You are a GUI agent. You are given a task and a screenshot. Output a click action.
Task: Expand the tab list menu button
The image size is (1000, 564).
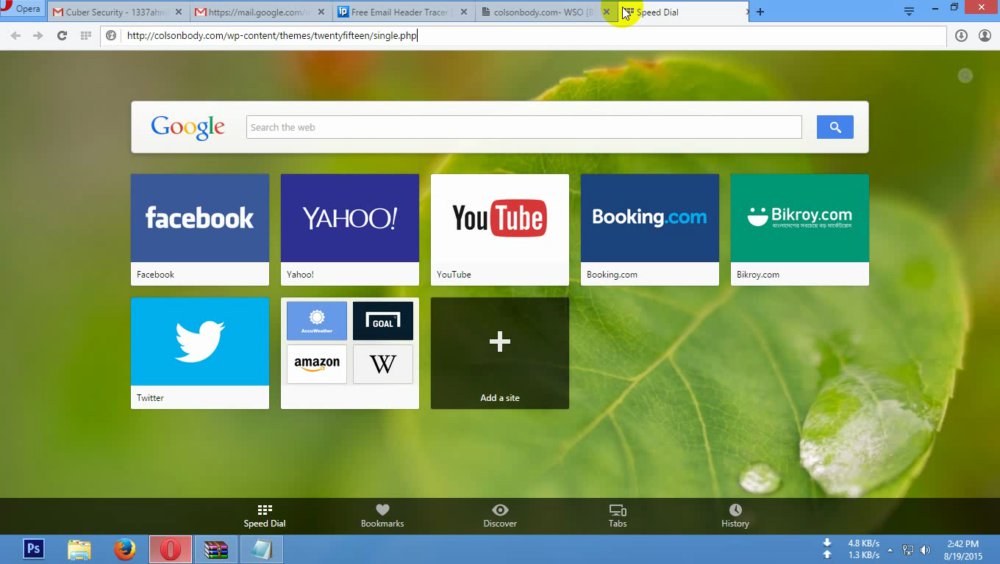[909, 11]
